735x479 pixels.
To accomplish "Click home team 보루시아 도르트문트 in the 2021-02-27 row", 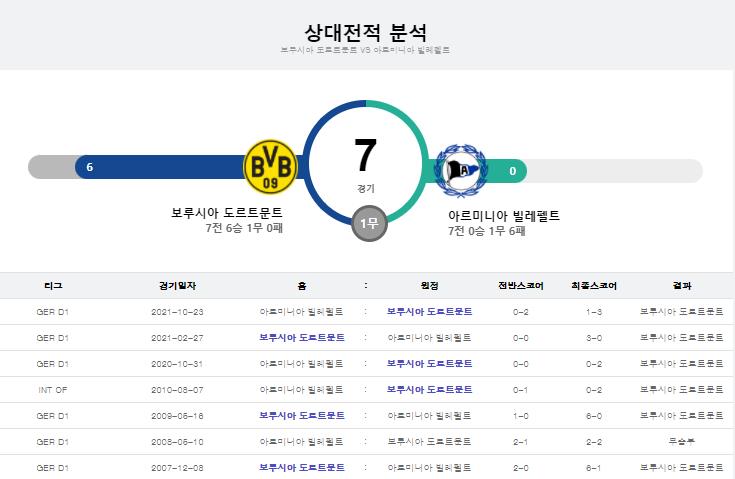I will point(302,337).
